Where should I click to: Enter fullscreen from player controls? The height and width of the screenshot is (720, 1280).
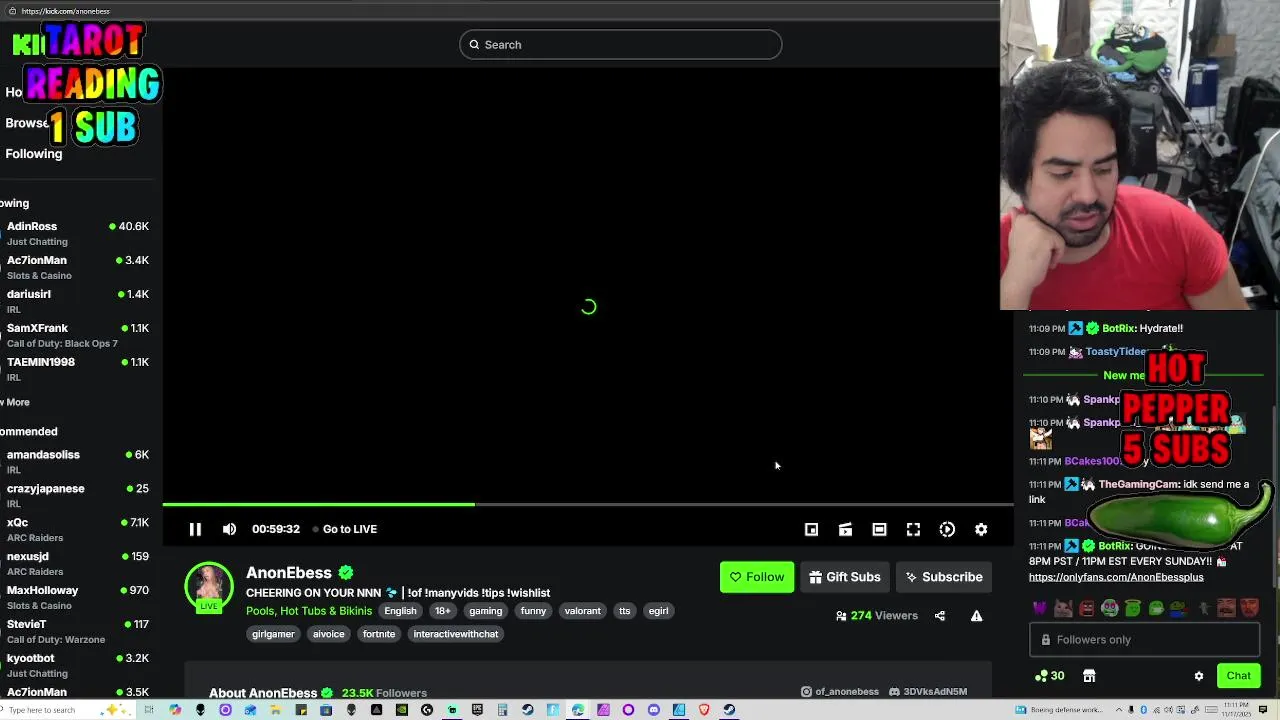(913, 529)
